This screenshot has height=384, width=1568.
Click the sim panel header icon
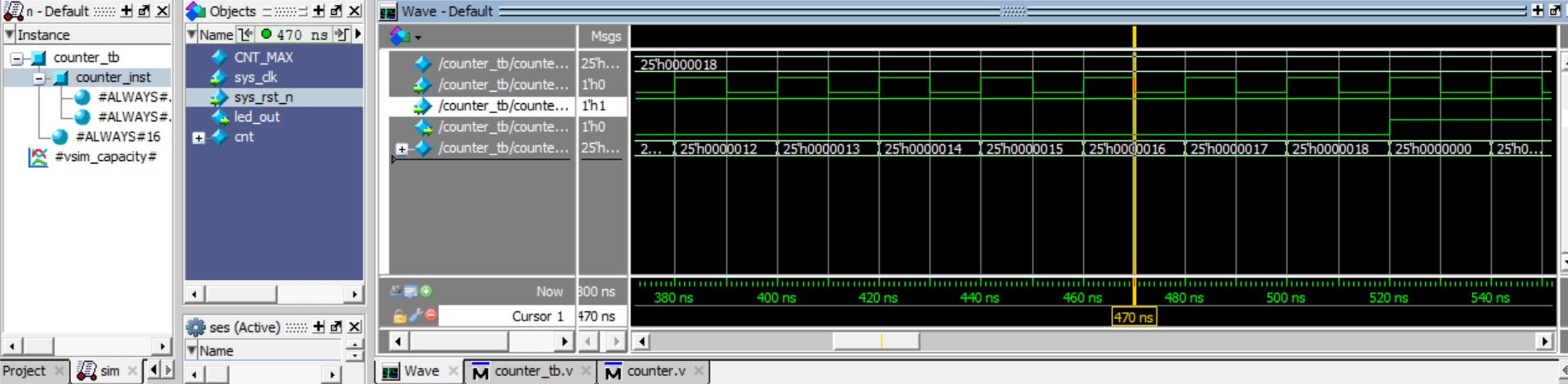(x=13, y=11)
